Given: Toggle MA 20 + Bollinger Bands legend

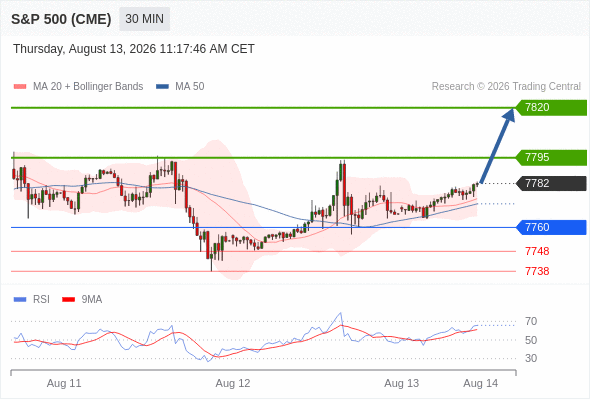Looking at the screenshot, I should click(78, 87).
